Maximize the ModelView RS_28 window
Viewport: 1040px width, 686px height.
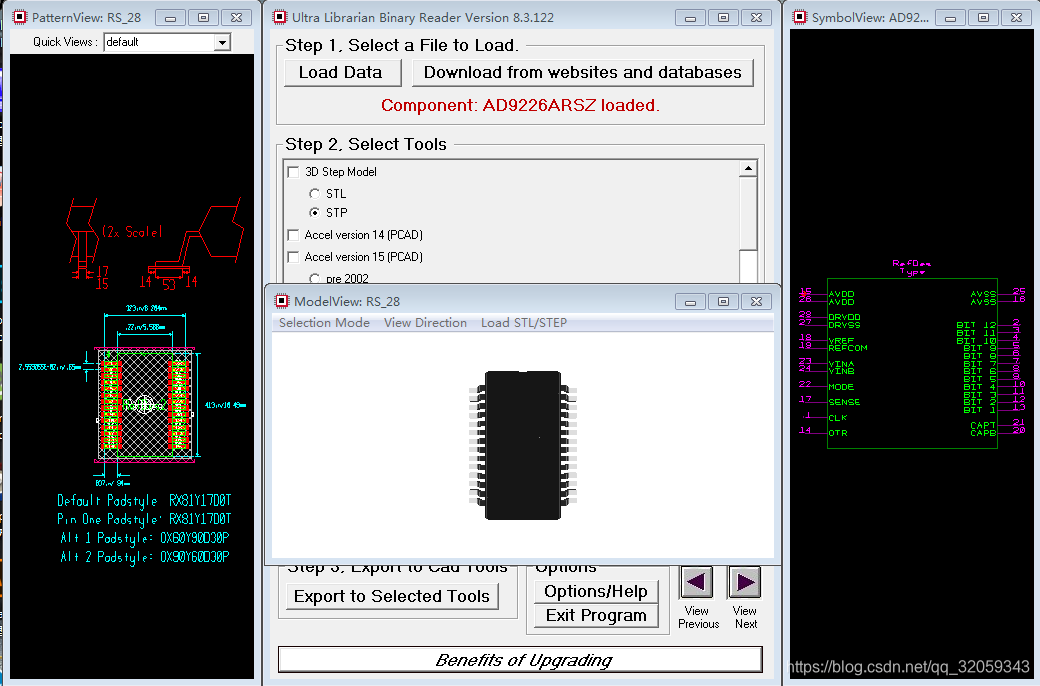[723, 302]
